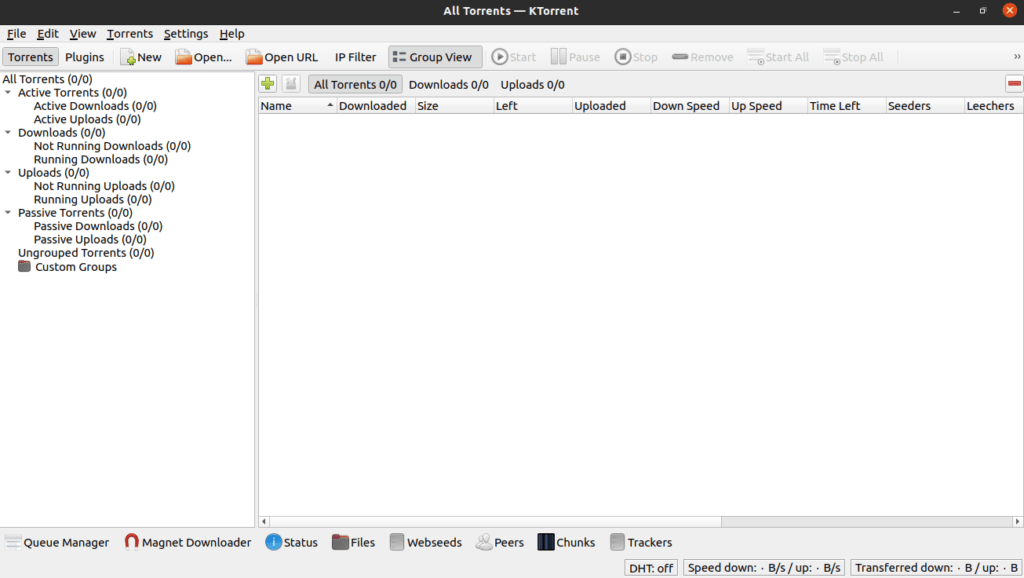Open the Chunks panel
The height and width of the screenshot is (578, 1024).
(566, 542)
